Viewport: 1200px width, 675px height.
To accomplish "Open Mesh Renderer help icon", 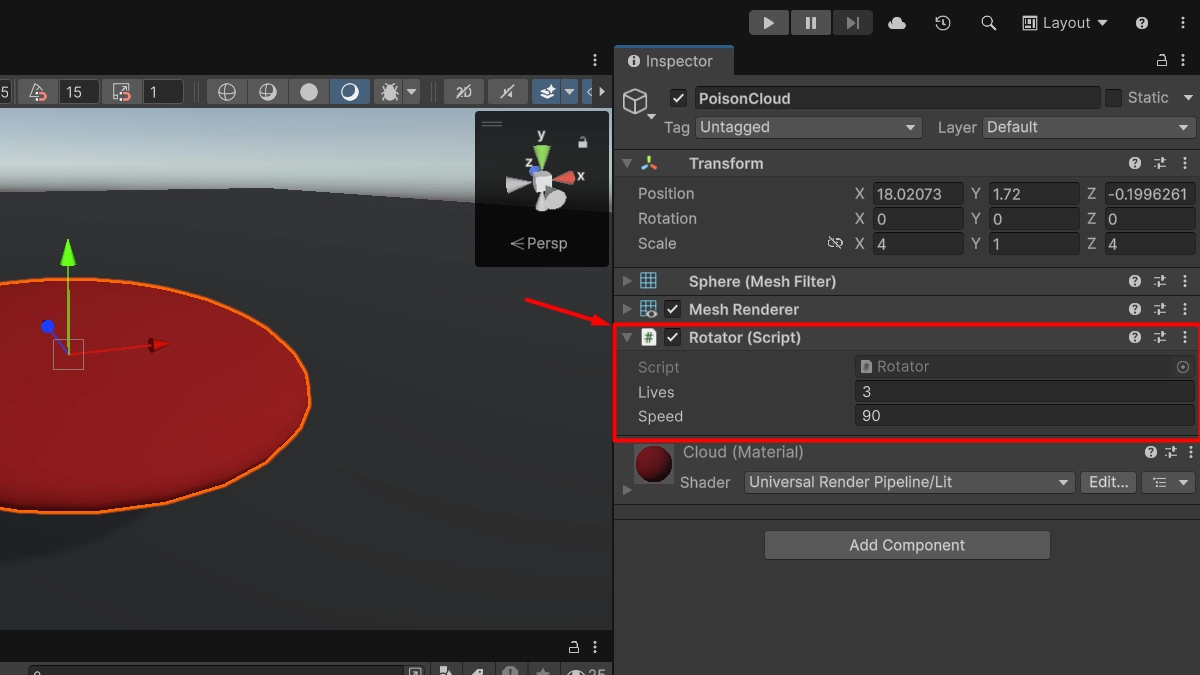I will (x=1135, y=309).
